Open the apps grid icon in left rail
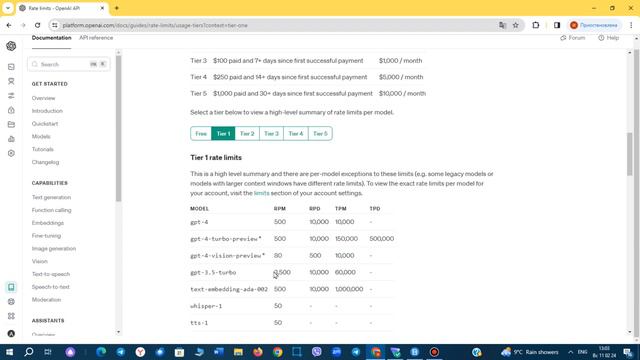Viewport: 640px width, 360px height. coord(11,316)
